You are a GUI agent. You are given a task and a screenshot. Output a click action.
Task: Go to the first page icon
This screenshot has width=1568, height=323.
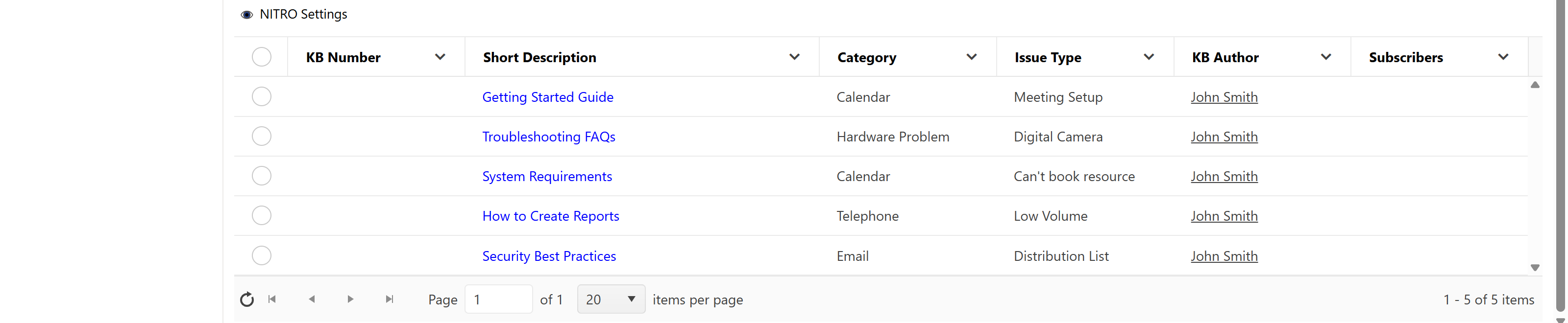272,300
